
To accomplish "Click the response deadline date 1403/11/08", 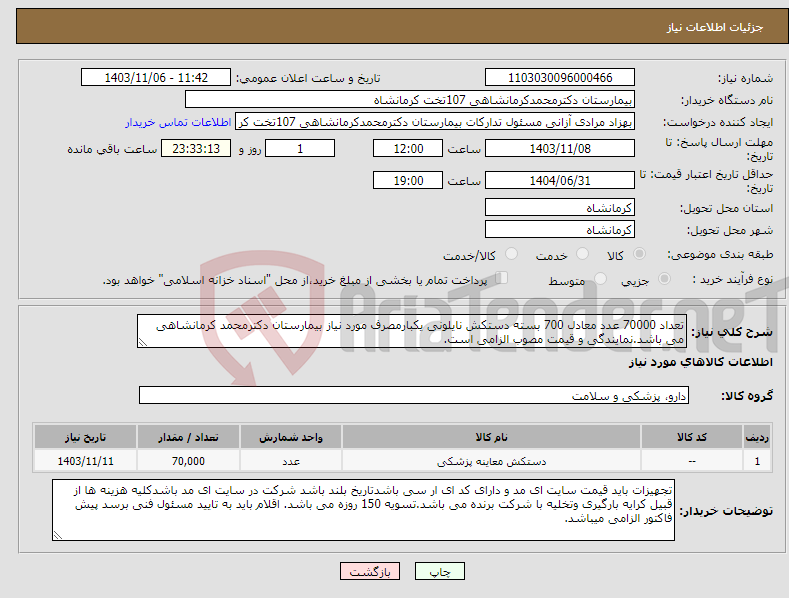I will (x=560, y=148).
